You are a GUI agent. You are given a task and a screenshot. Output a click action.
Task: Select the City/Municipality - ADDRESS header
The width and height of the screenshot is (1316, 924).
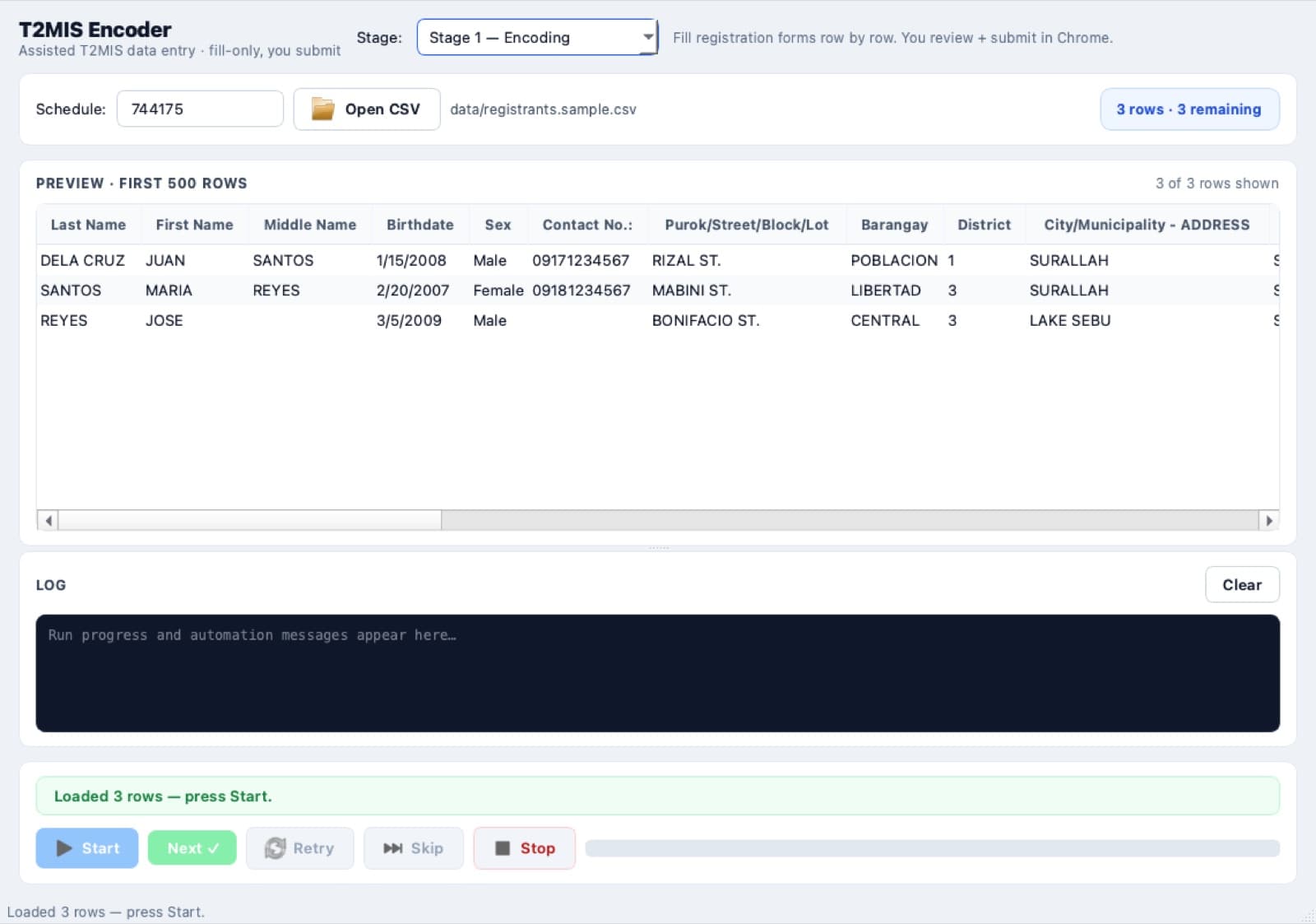click(1147, 225)
